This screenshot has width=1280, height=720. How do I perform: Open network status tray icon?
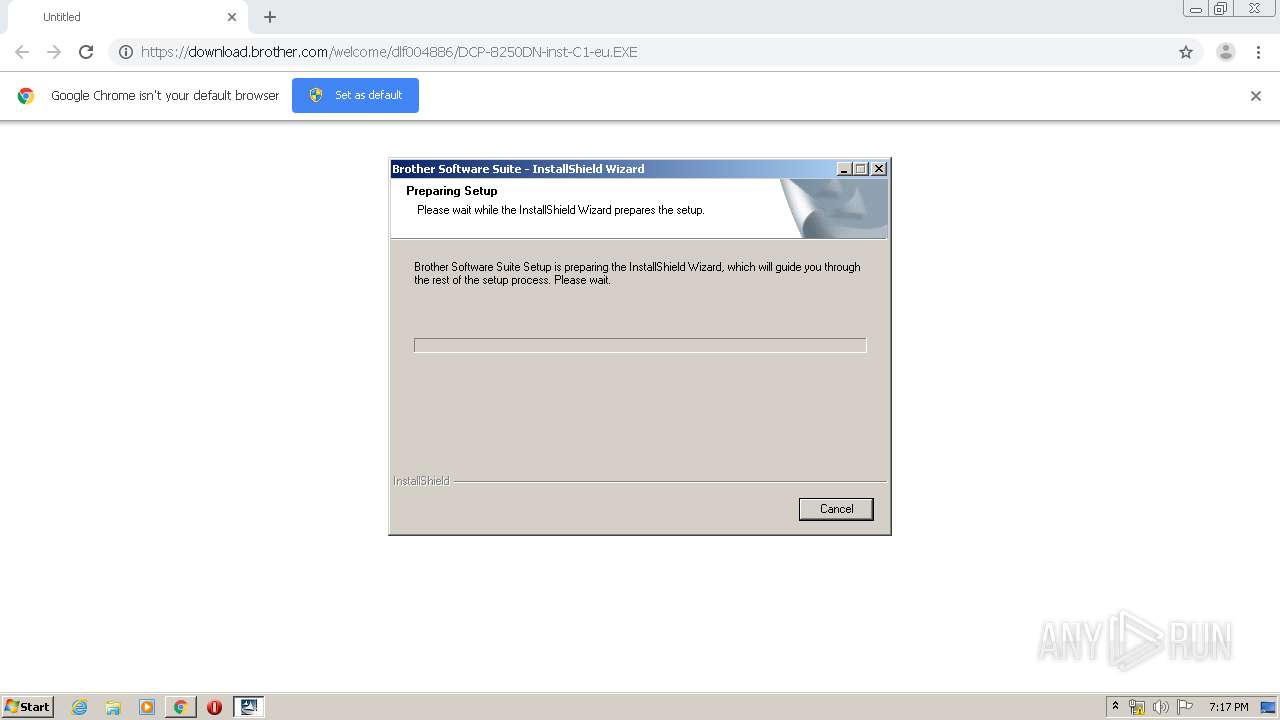1137,707
